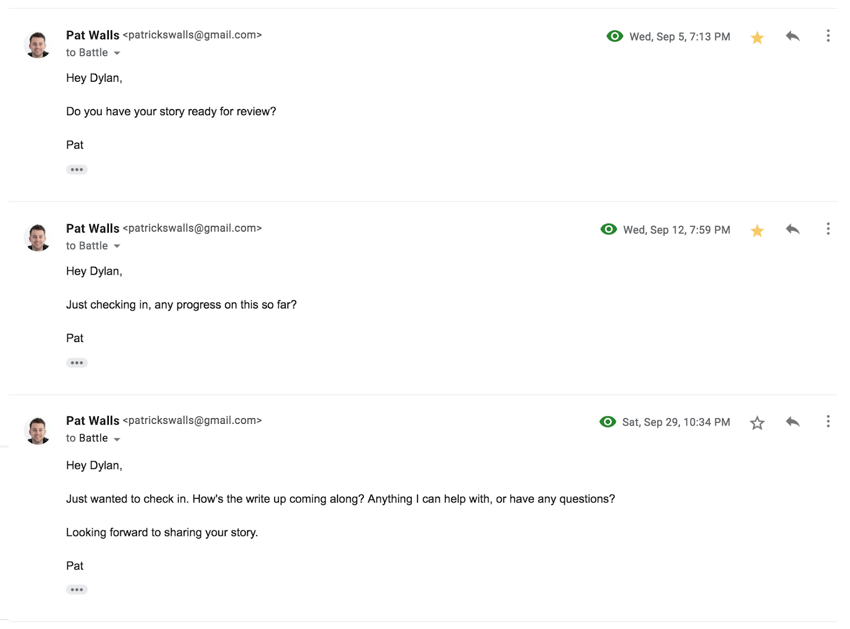850x629 pixels.
Task: Reply to the Sep 5 email
Action: [792, 36]
